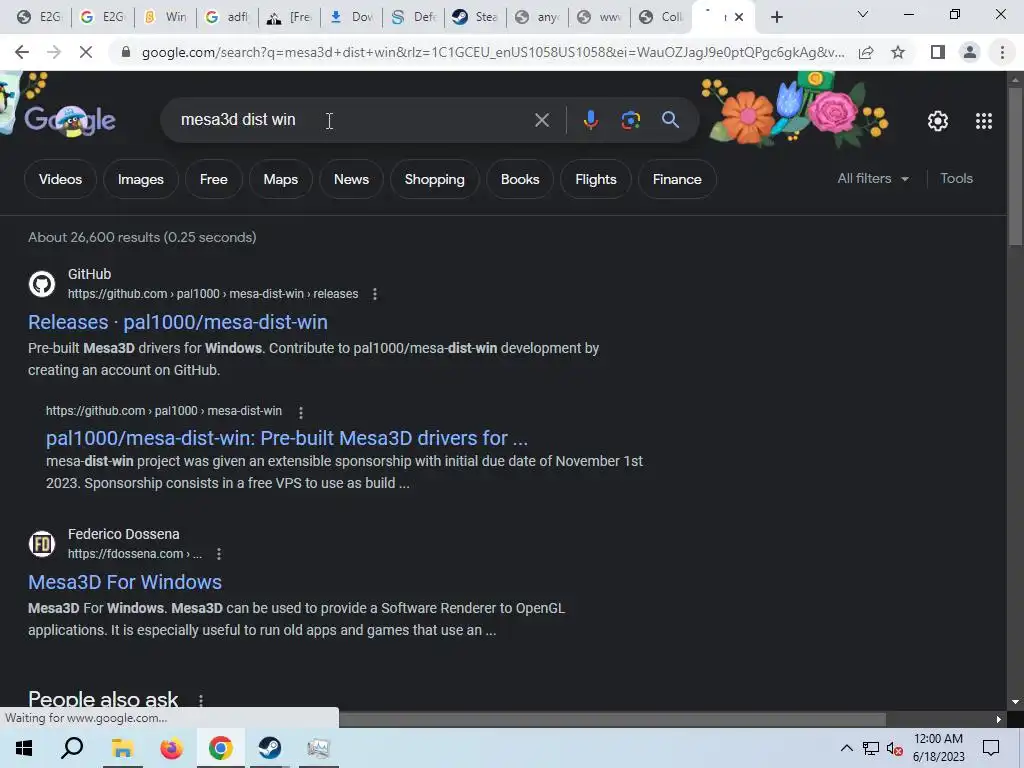Open the Chrome profile avatar
The image size is (1024, 768).
tap(970, 52)
